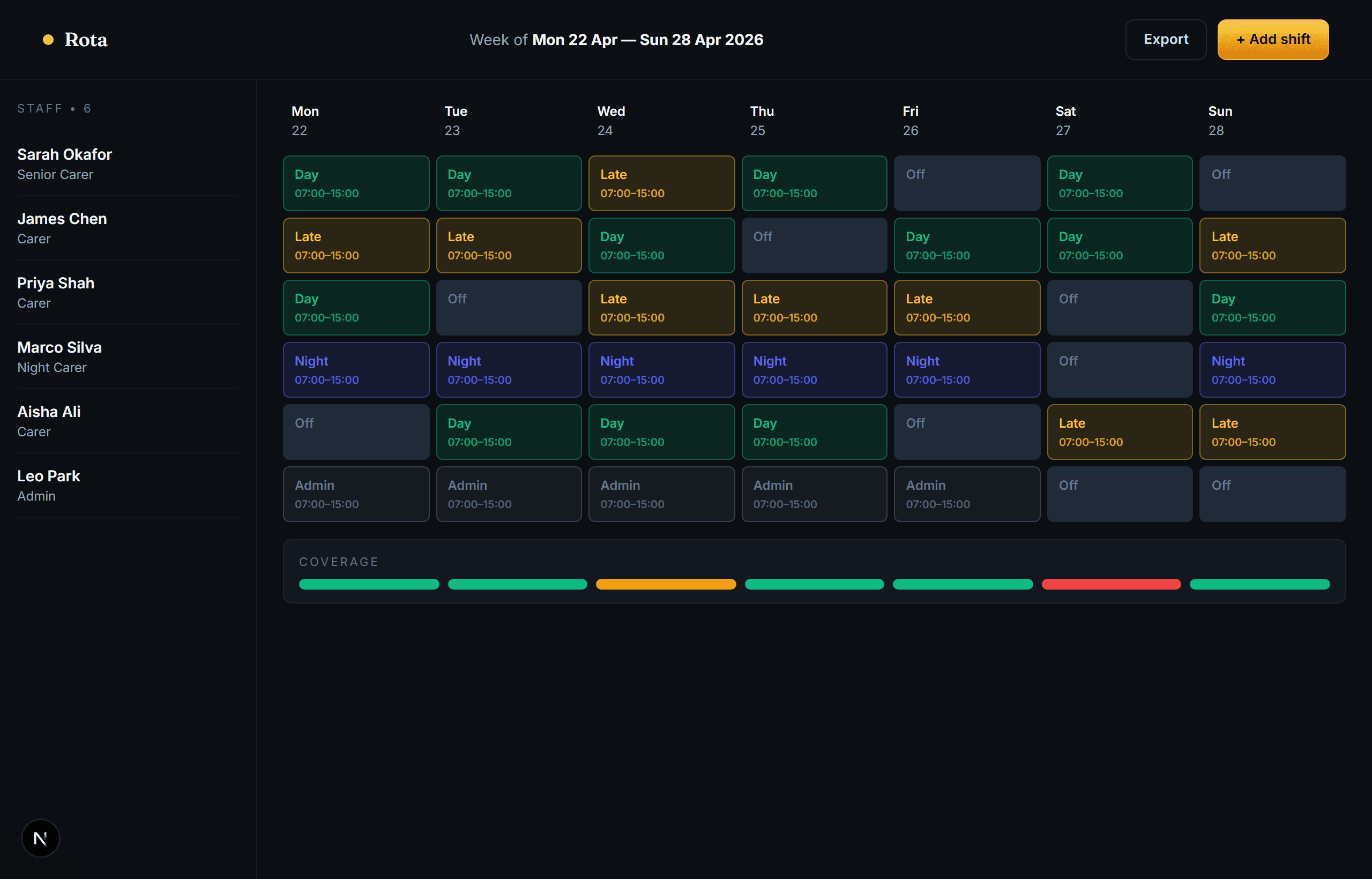Click Sunday's green coverage bar
The image size is (1372, 879).
1259,584
